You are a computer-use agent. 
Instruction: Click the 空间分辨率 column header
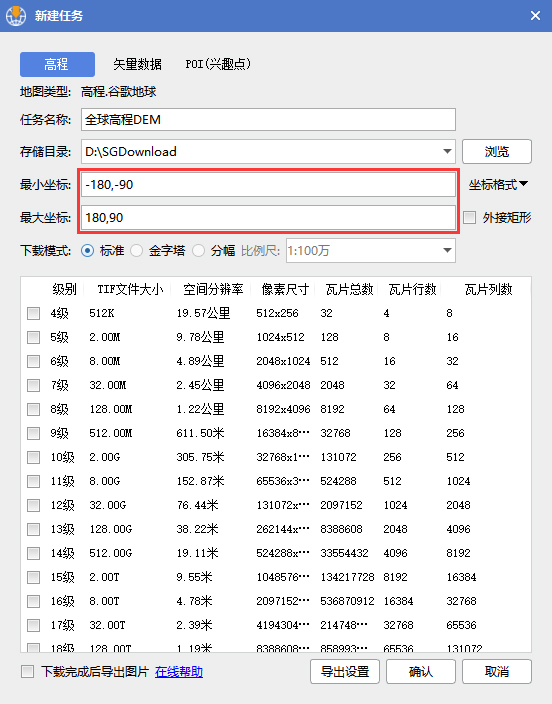click(213, 289)
